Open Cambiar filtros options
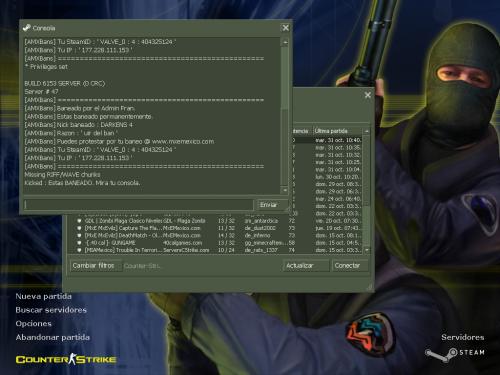The image size is (500, 375). click(x=94, y=266)
